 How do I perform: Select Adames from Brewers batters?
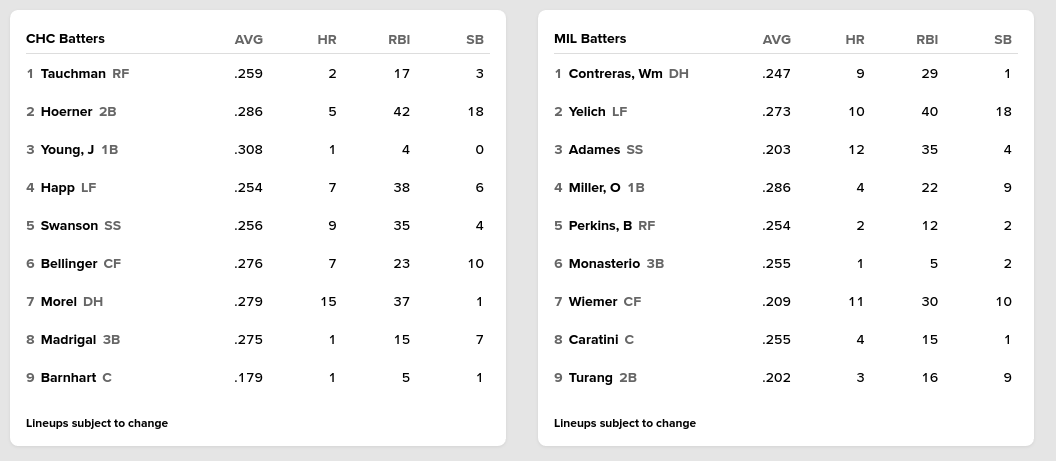coord(594,150)
